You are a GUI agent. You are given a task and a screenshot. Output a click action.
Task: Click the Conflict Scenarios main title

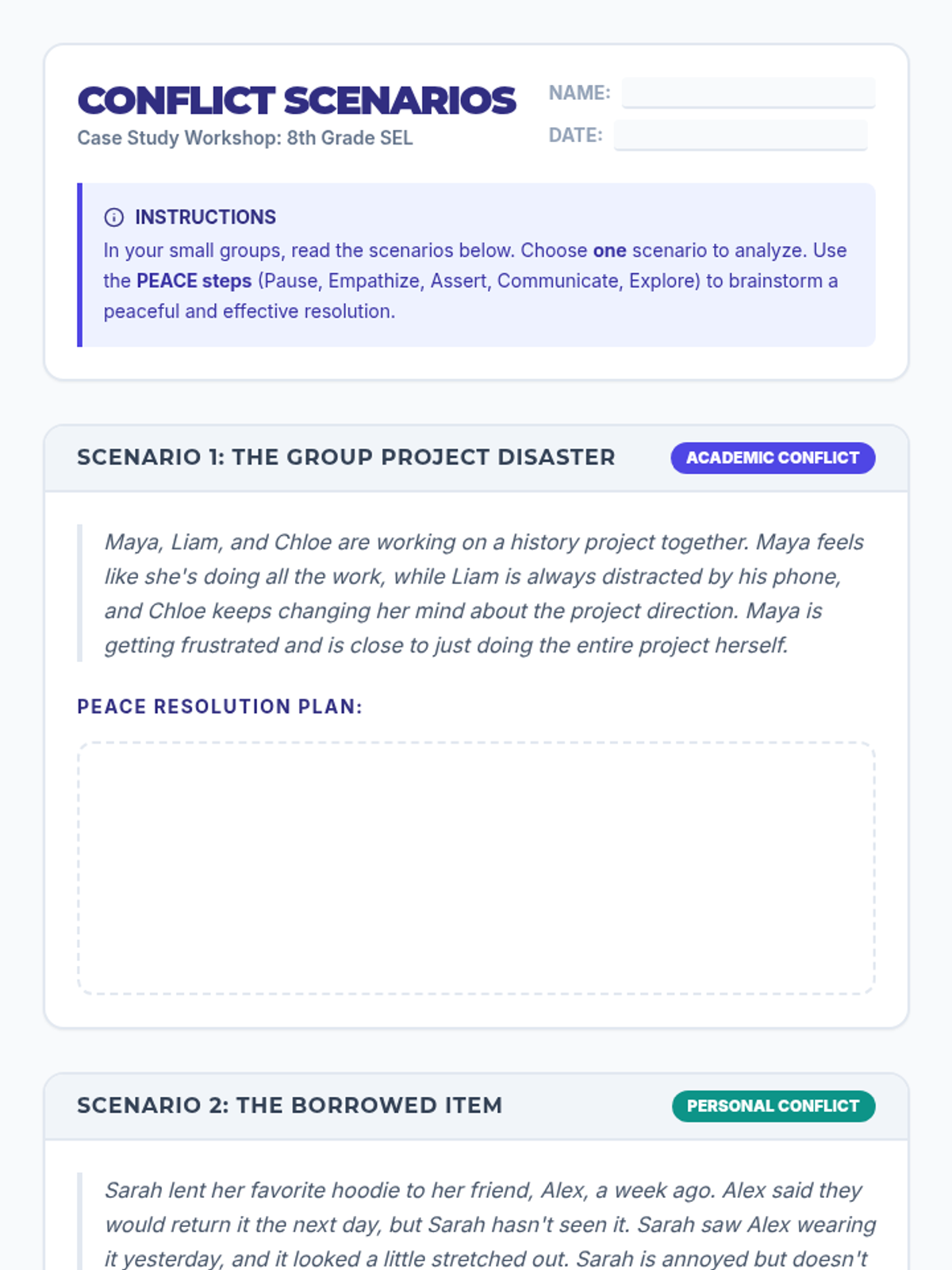pos(297,101)
